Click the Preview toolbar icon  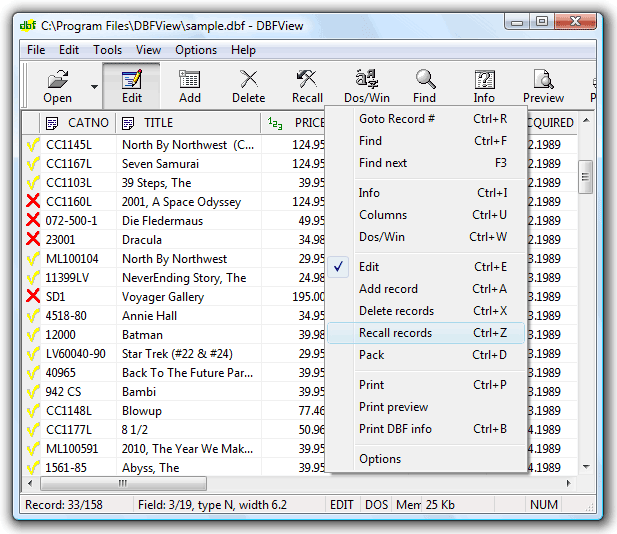tap(543, 80)
